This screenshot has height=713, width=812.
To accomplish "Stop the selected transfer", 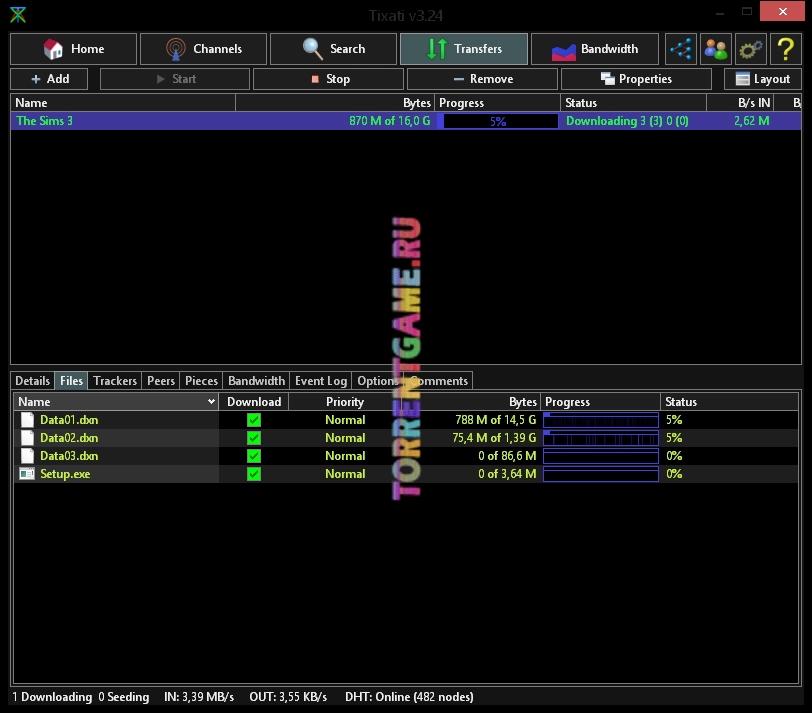I will pyautogui.click(x=328, y=79).
